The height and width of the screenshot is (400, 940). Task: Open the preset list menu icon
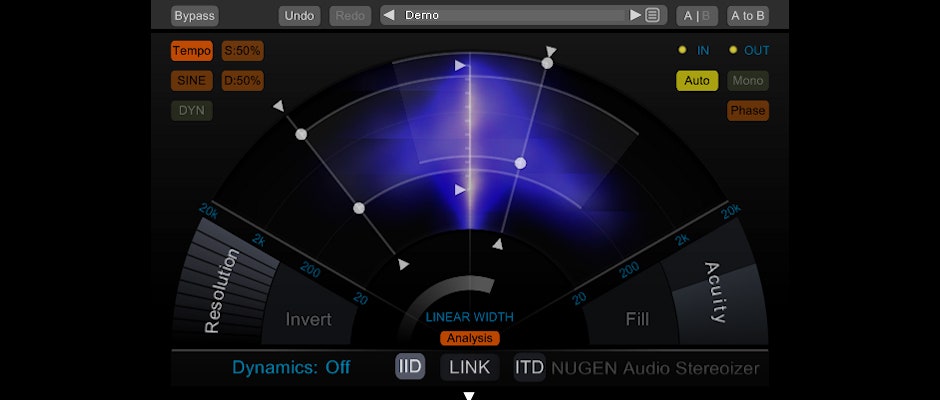(x=652, y=15)
